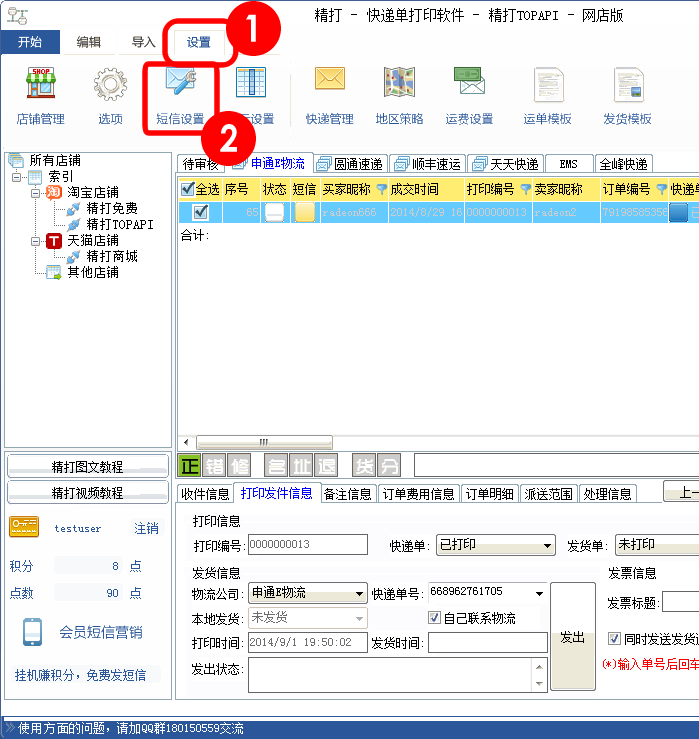Open 快递管理 envelope icon
The height and width of the screenshot is (739, 699).
point(330,79)
